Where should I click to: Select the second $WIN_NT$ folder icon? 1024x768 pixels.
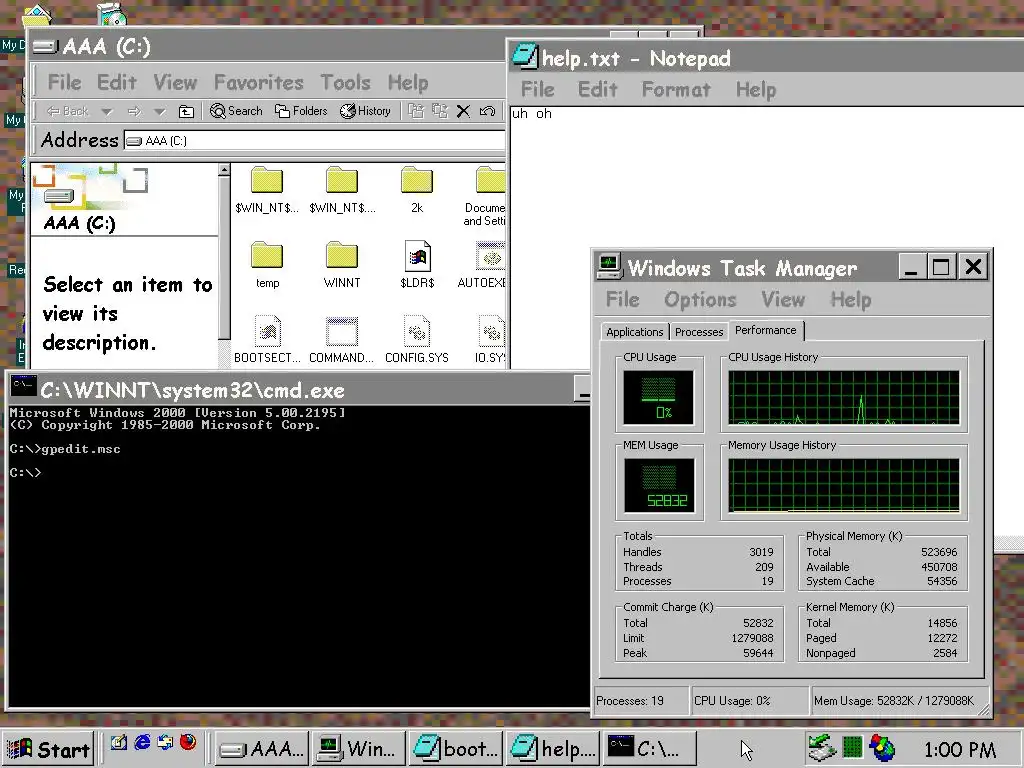342,181
